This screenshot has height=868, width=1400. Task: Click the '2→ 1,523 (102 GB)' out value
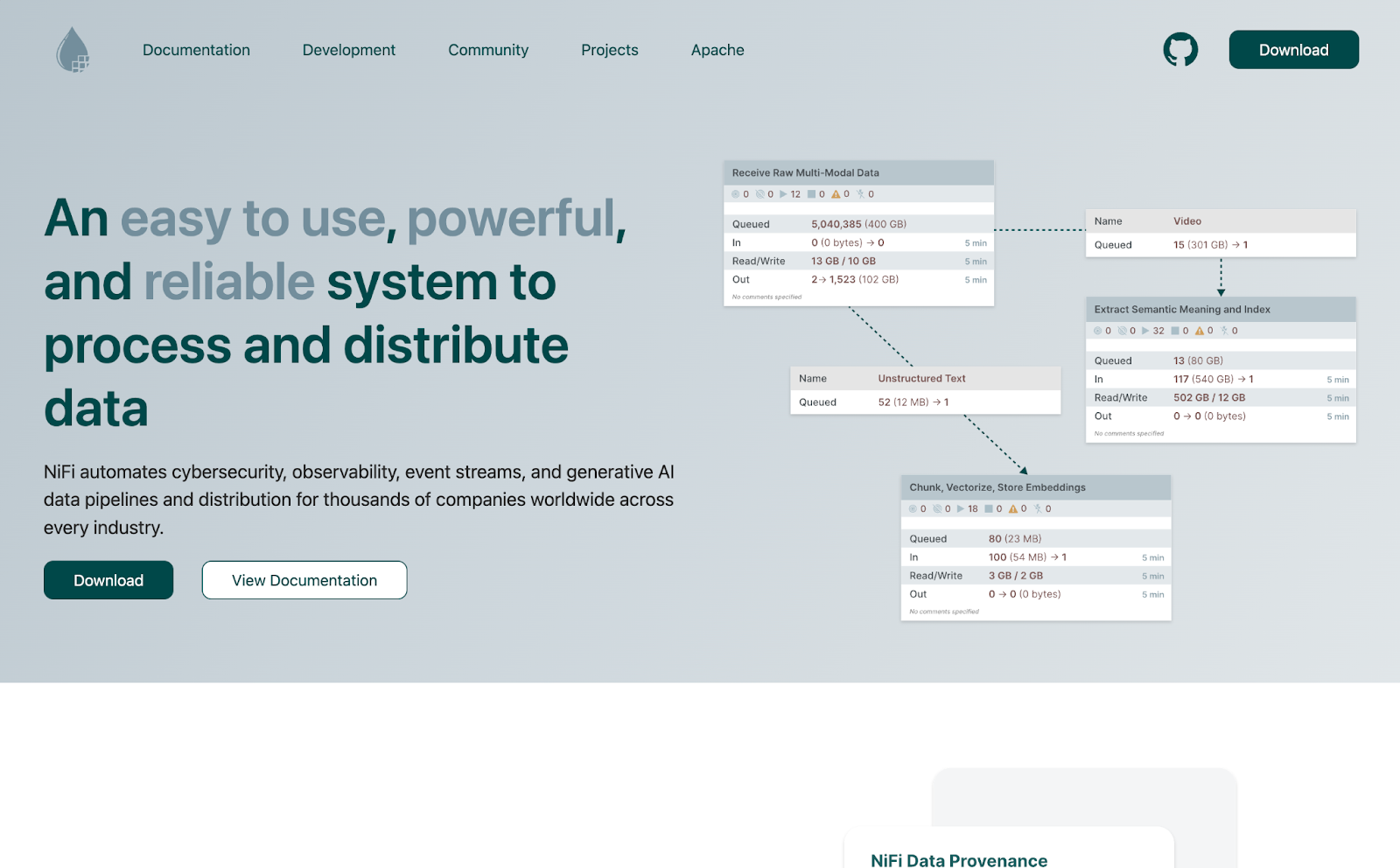[855, 280]
